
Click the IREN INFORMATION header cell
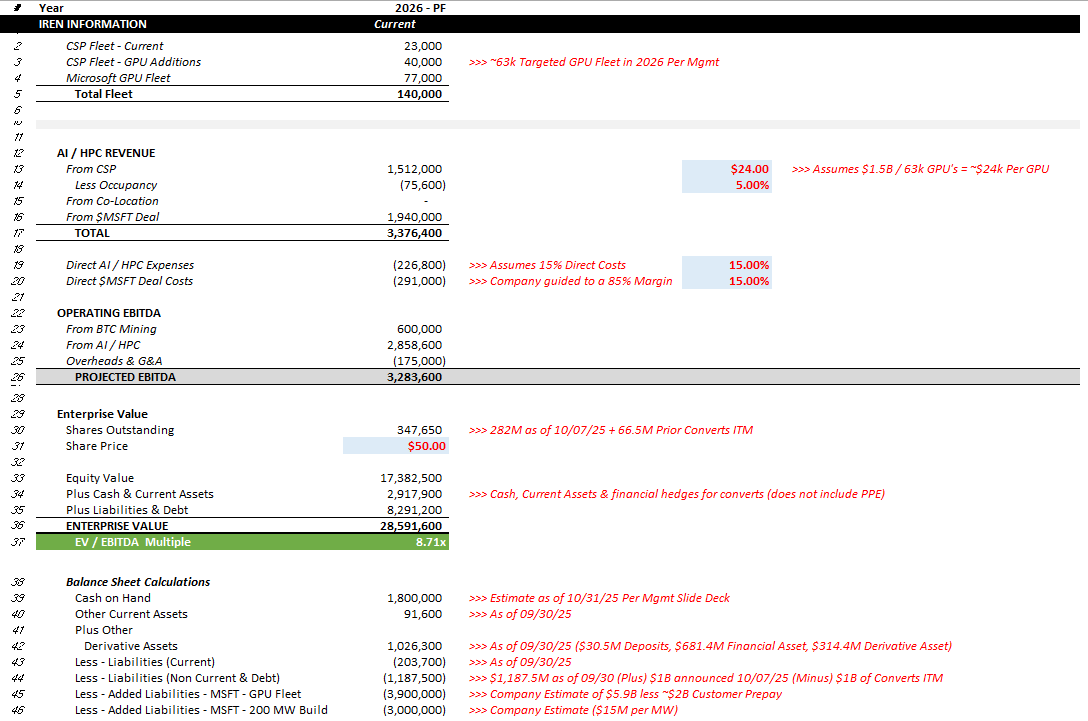(92, 24)
